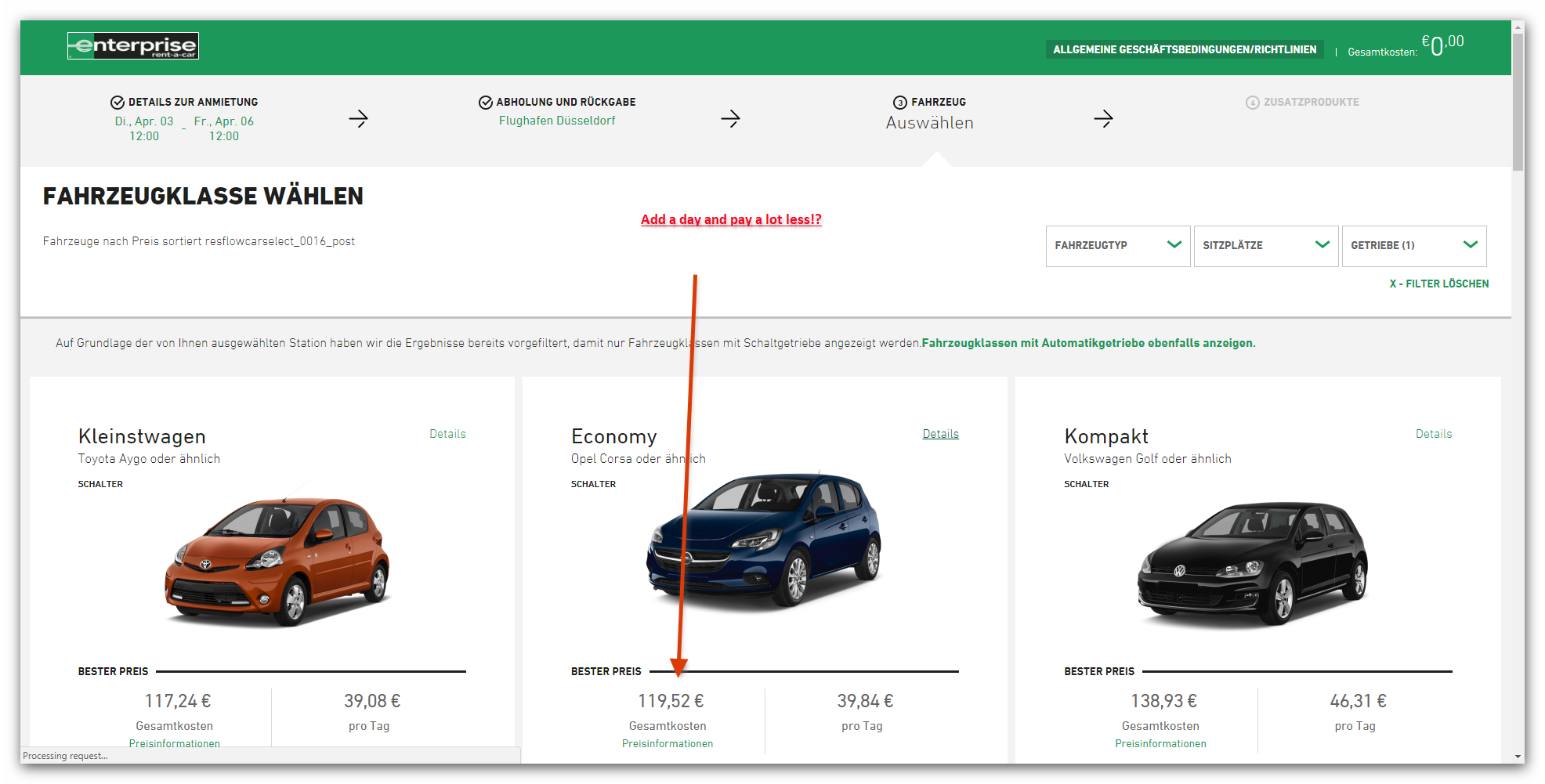Image resolution: width=1545 pixels, height=784 pixels.
Task: Click the Gesamtkosten €0,00 total in header
Action: pos(1406,47)
